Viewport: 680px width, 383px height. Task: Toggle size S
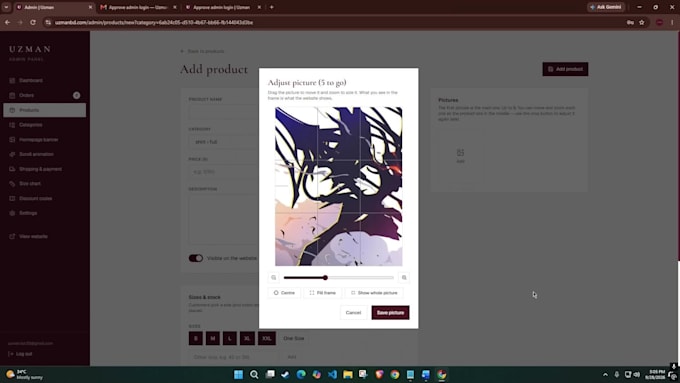pos(196,338)
